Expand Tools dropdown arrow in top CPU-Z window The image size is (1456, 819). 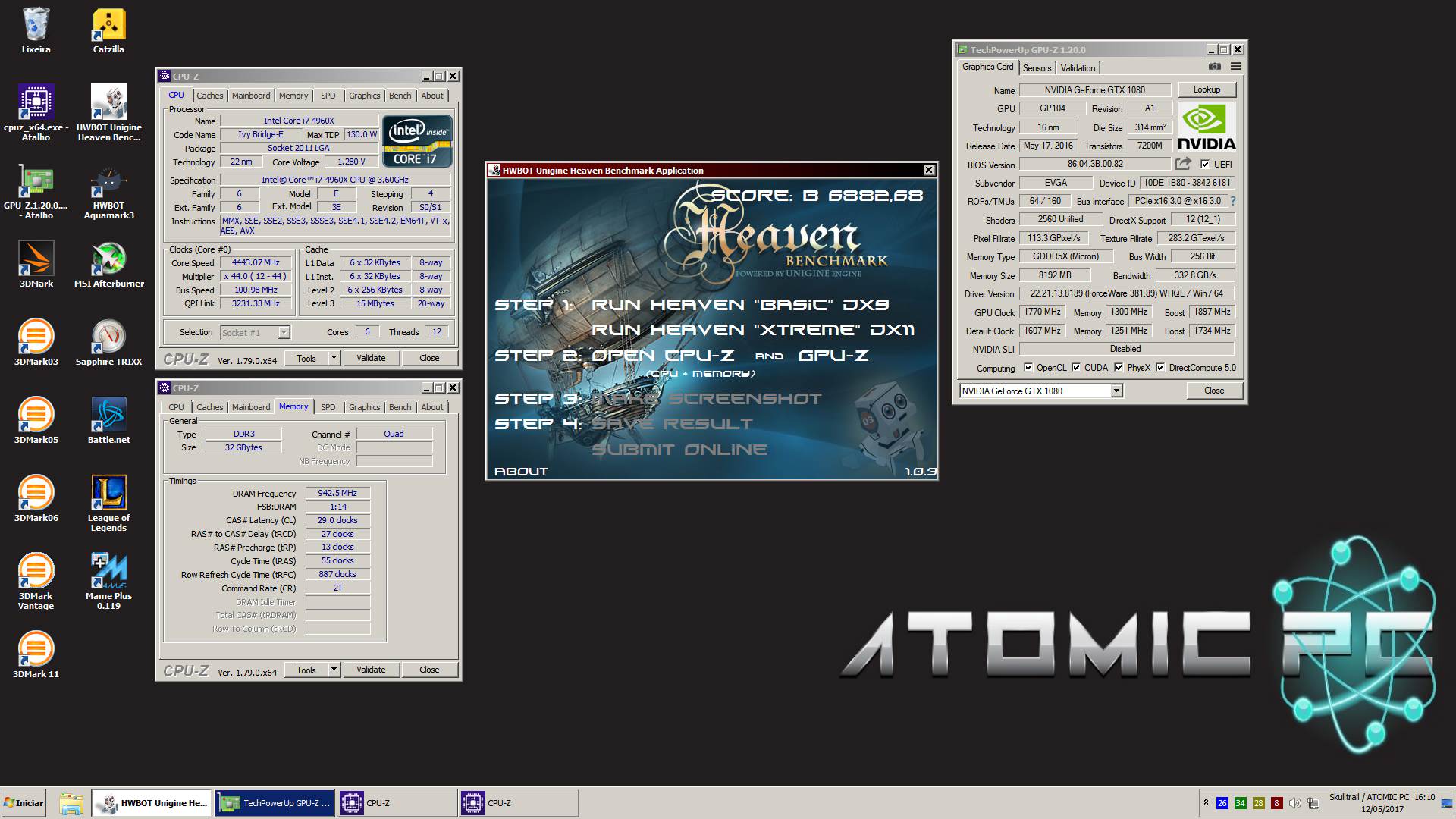click(333, 358)
